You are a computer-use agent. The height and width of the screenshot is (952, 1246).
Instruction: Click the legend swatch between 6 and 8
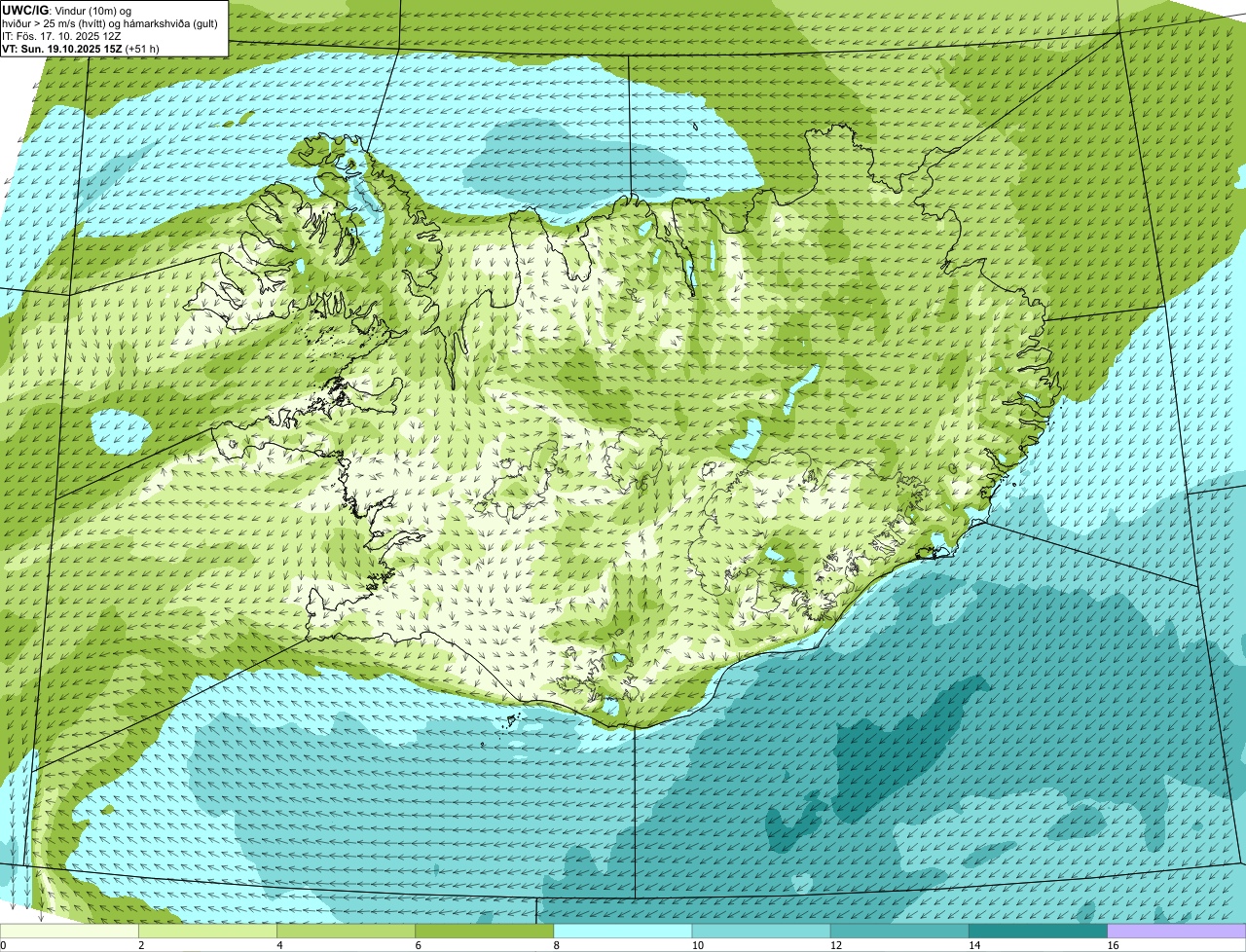click(x=484, y=931)
